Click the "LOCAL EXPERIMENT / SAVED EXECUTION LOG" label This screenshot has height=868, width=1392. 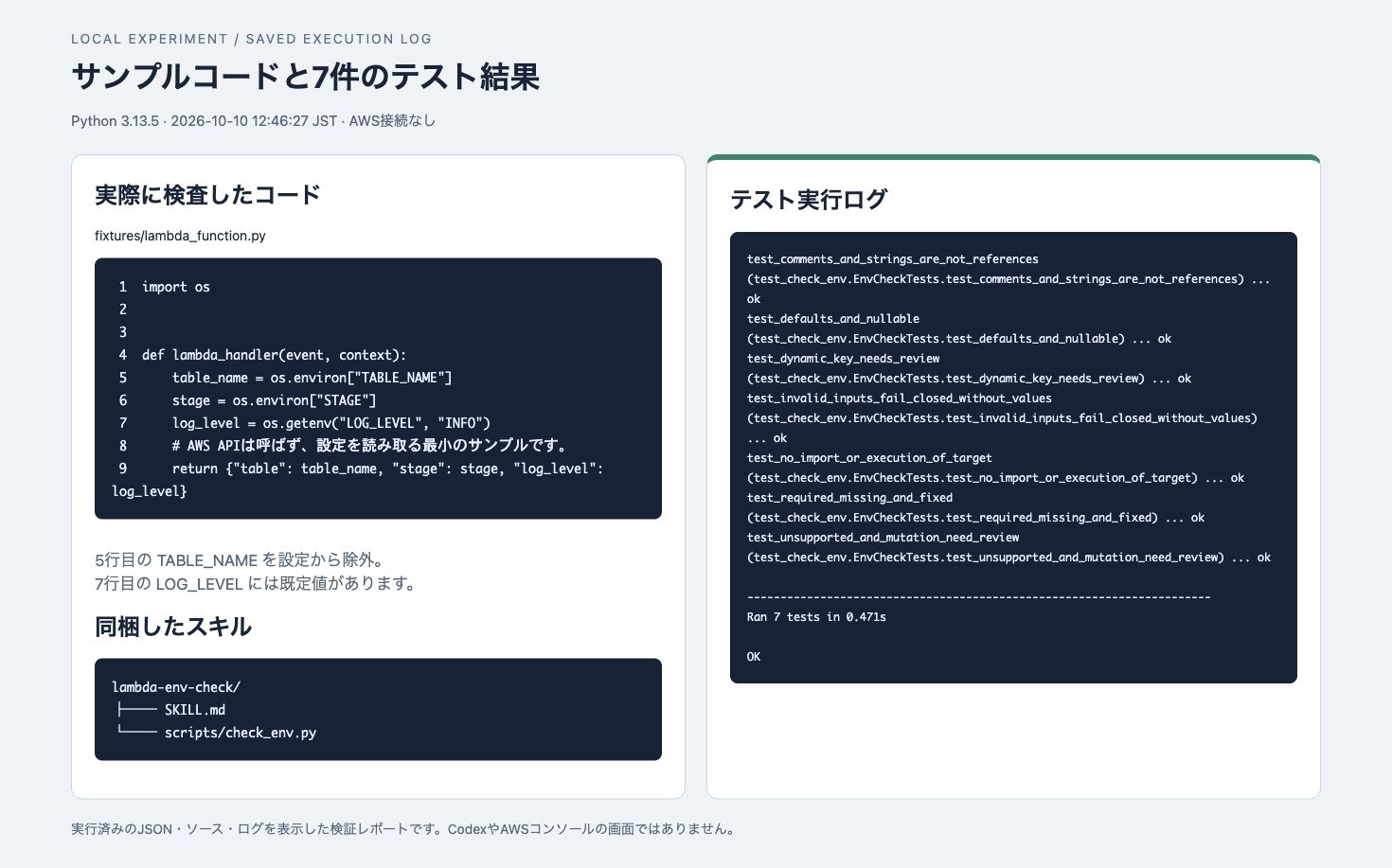pos(251,39)
